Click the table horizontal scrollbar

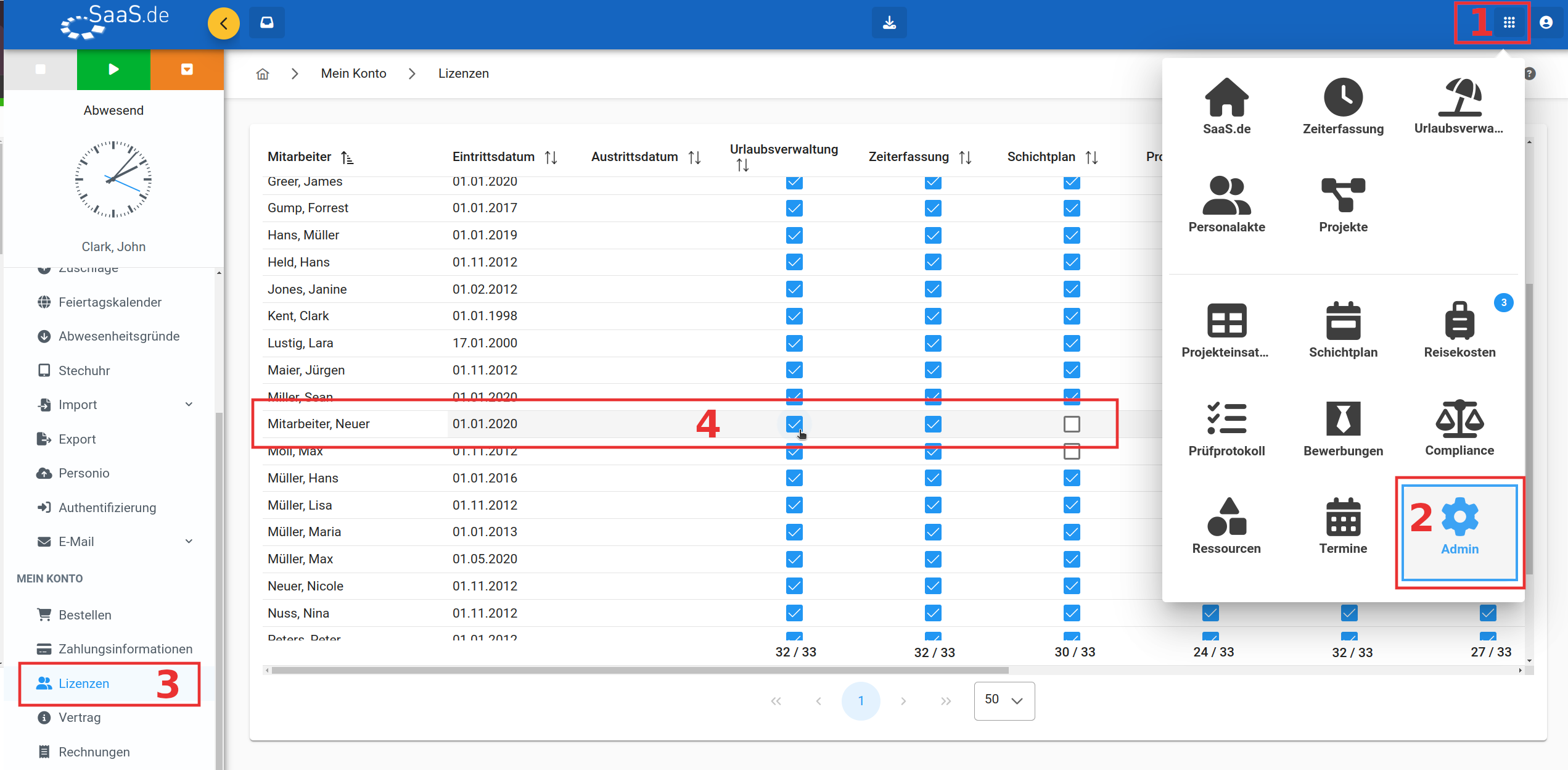pos(640,670)
